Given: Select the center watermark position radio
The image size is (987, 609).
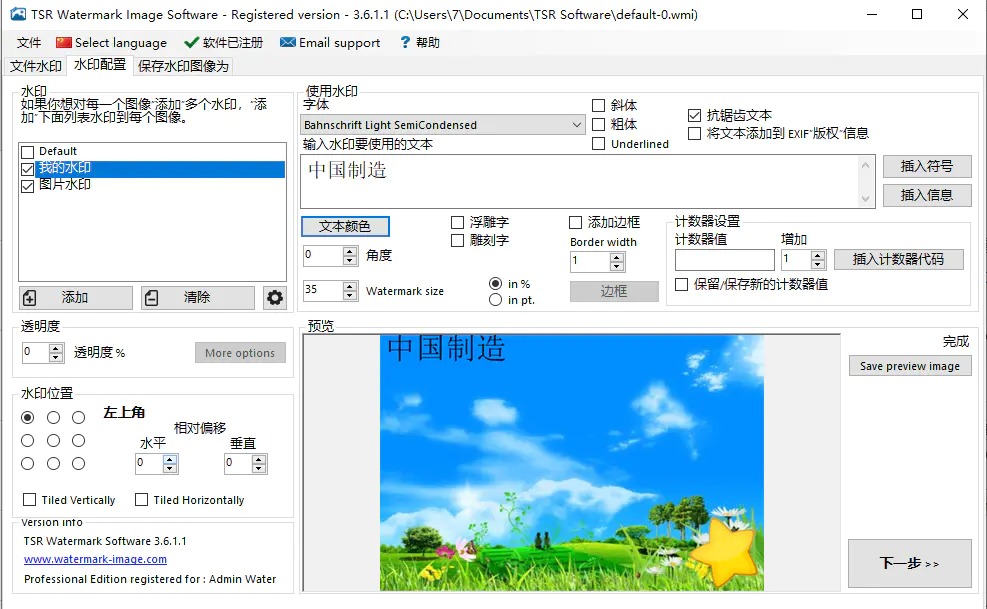Looking at the screenshot, I should tap(52, 440).
